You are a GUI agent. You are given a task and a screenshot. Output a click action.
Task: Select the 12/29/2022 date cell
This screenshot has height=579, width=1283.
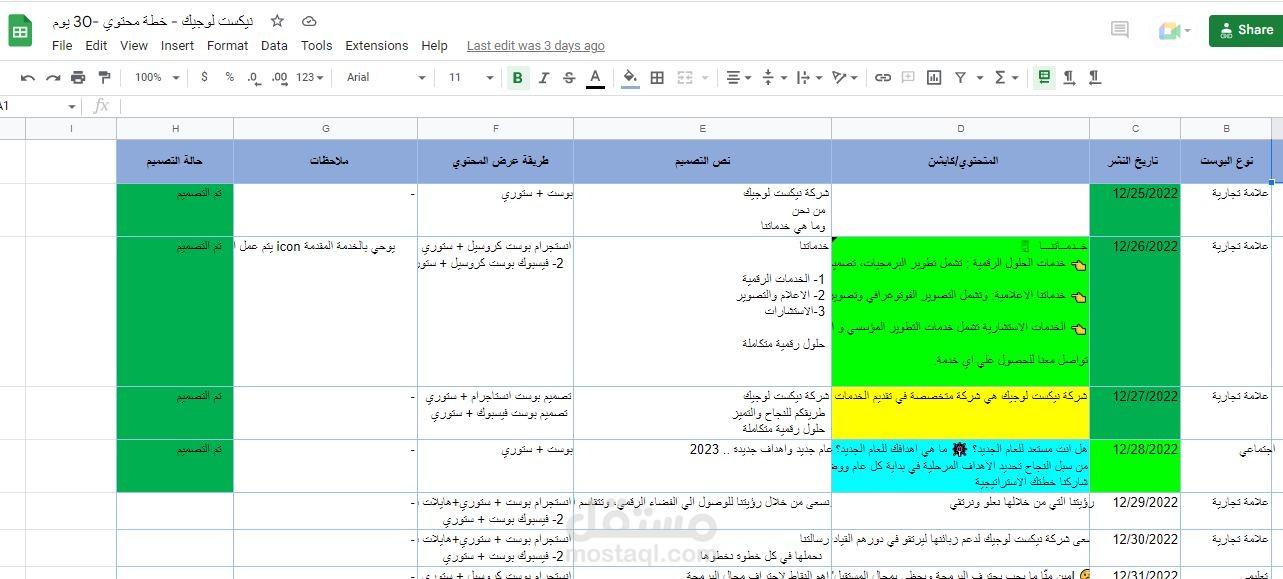[1135, 511]
